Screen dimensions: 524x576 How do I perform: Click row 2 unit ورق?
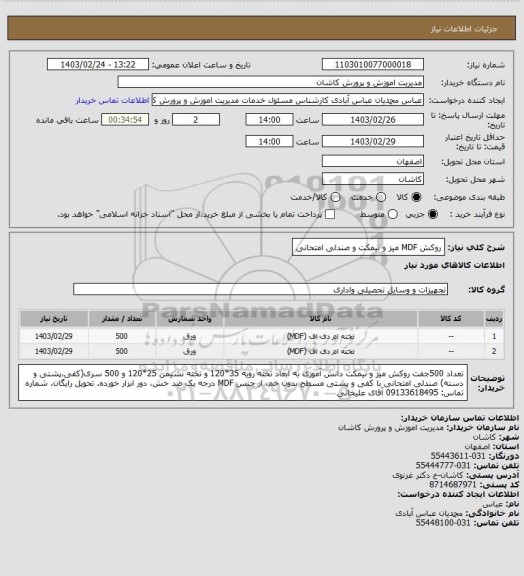(x=190, y=351)
